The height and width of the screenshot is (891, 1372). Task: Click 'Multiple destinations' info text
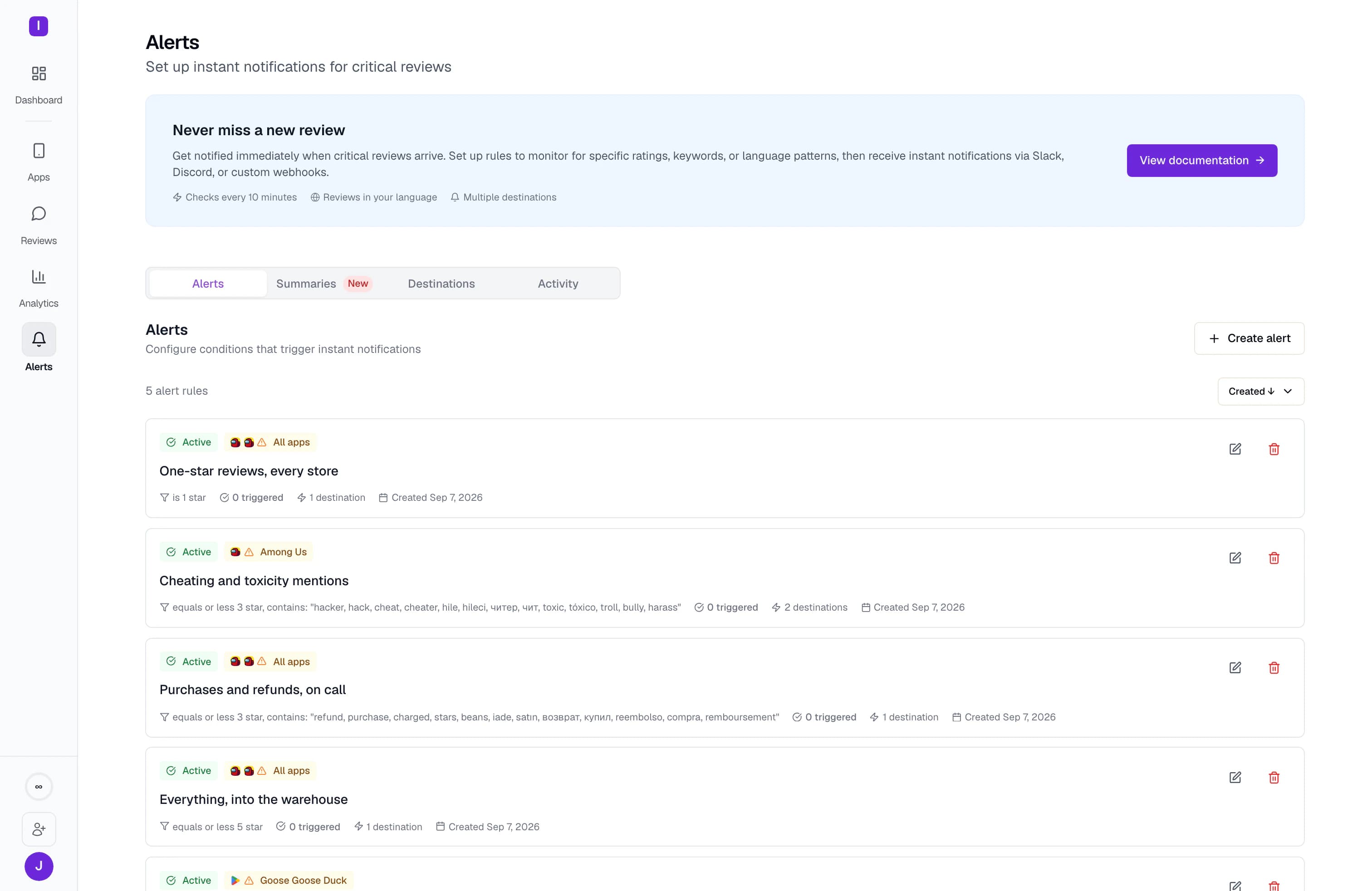click(503, 197)
